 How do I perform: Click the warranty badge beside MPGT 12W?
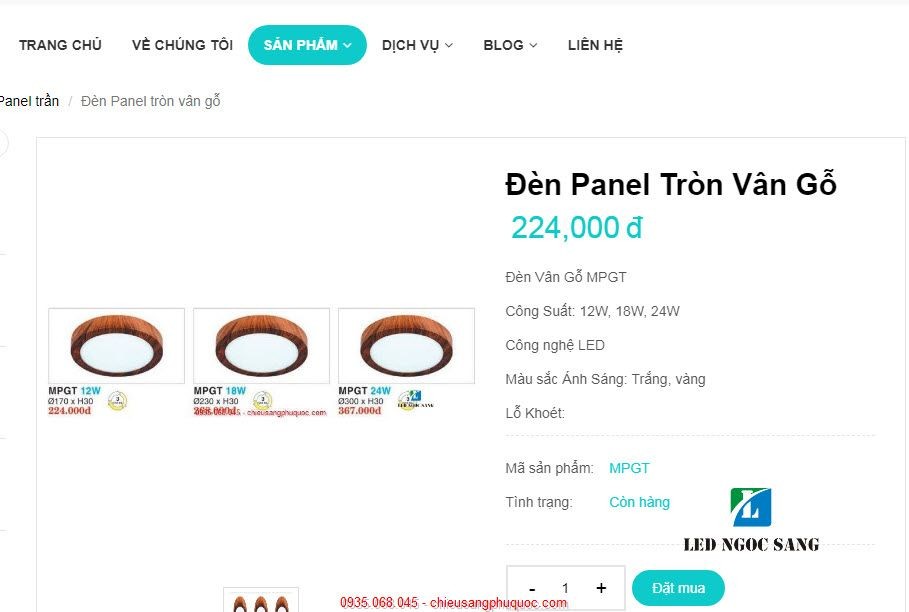(118, 400)
